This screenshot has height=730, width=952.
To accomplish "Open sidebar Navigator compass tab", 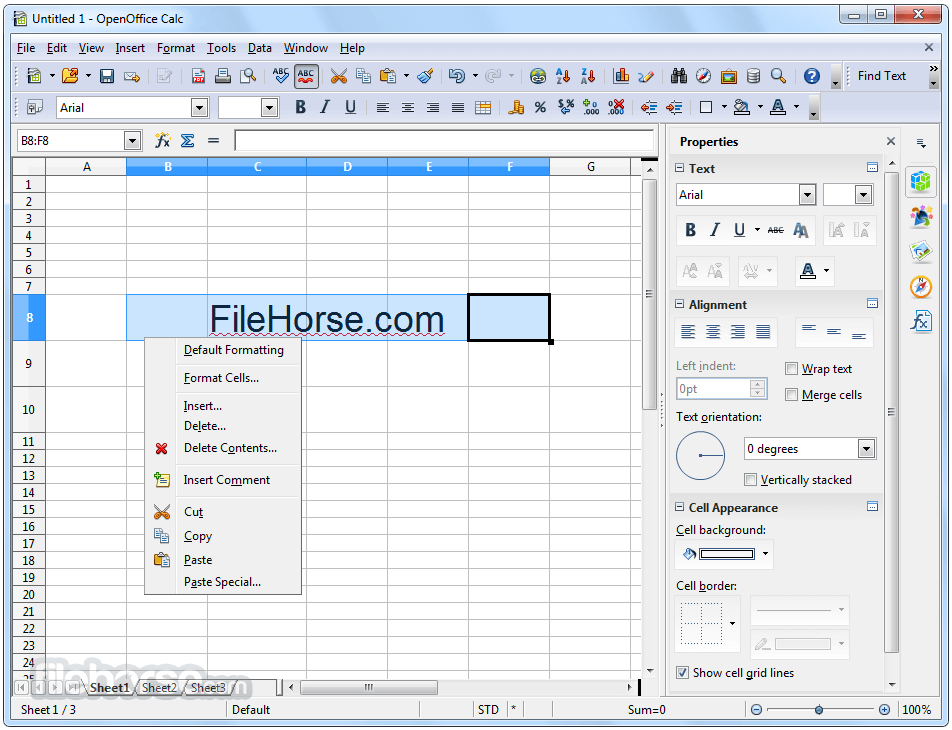I will coord(921,286).
